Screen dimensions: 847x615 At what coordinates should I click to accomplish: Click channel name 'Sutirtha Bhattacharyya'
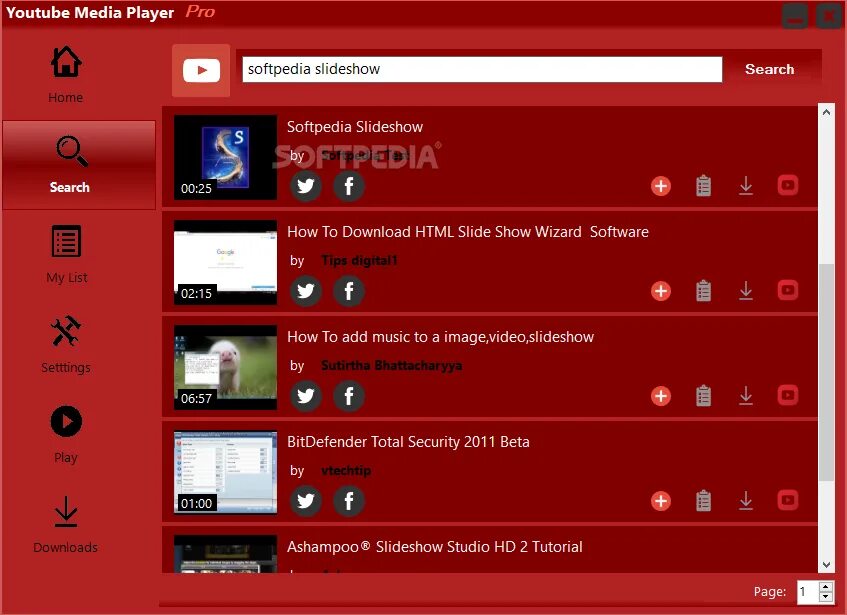click(391, 366)
